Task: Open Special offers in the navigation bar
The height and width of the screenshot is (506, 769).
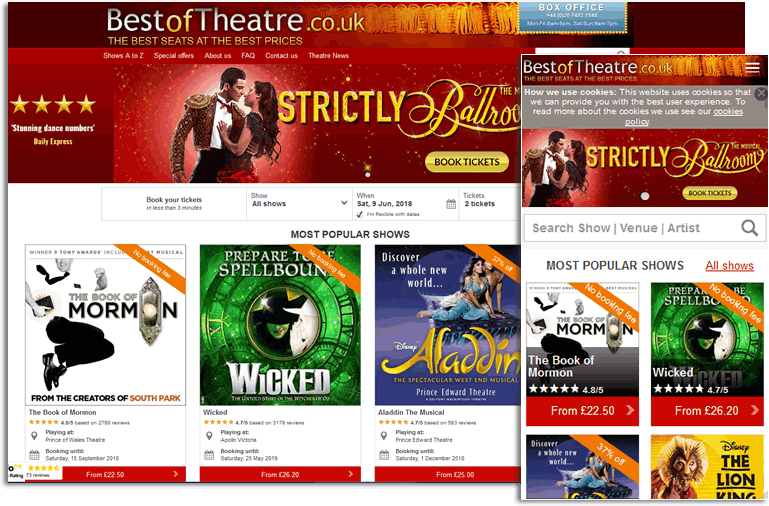Action: click(174, 55)
